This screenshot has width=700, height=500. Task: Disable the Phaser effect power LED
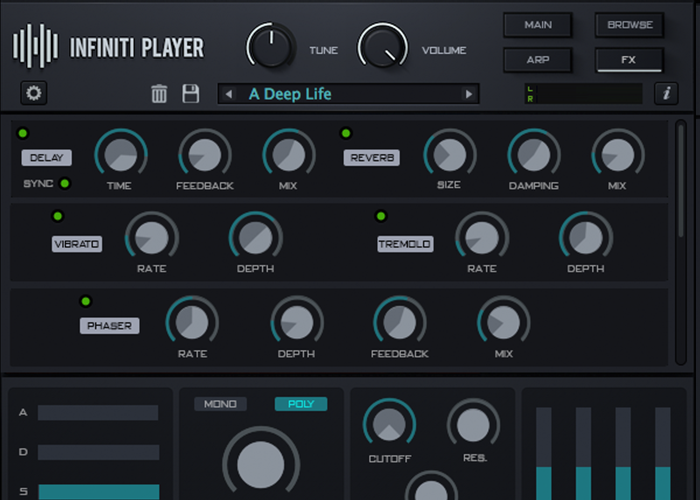coord(85,301)
